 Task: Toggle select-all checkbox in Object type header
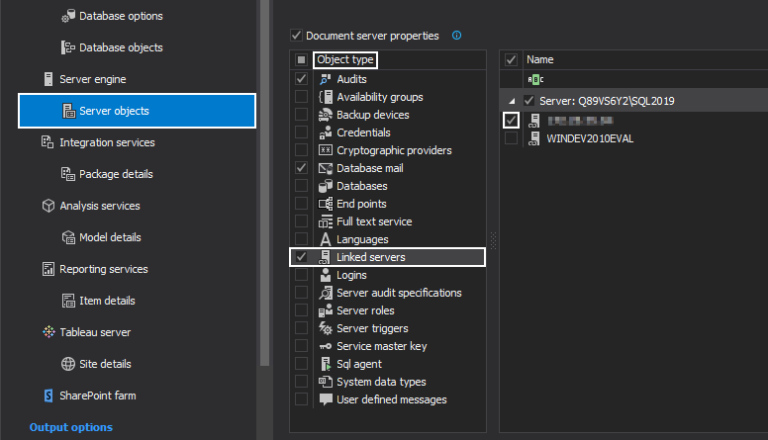pyautogui.click(x=302, y=60)
